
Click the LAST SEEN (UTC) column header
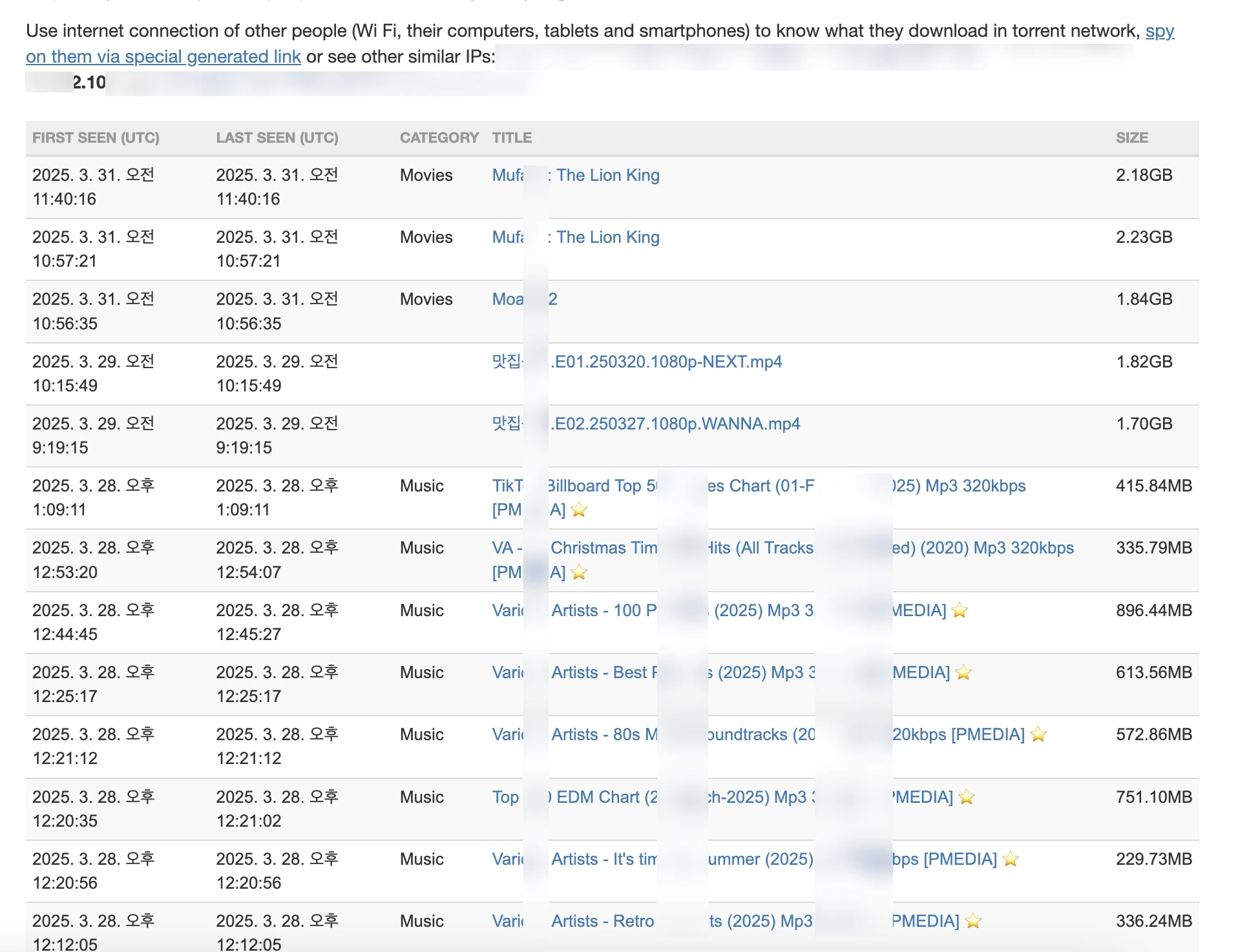coord(277,138)
